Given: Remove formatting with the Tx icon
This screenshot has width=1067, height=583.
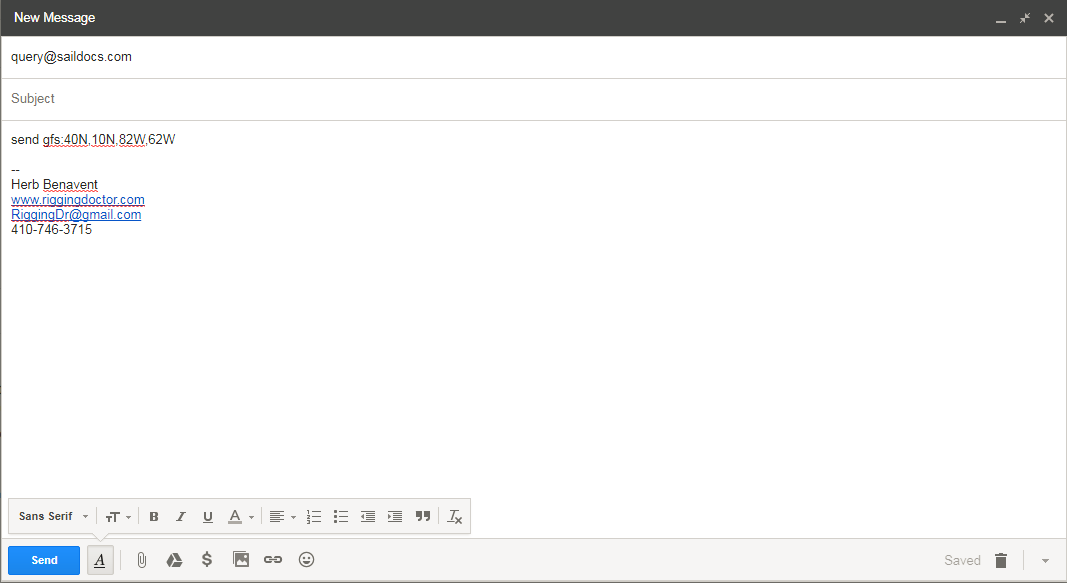Looking at the screenshot, I should tap(455, 517).
